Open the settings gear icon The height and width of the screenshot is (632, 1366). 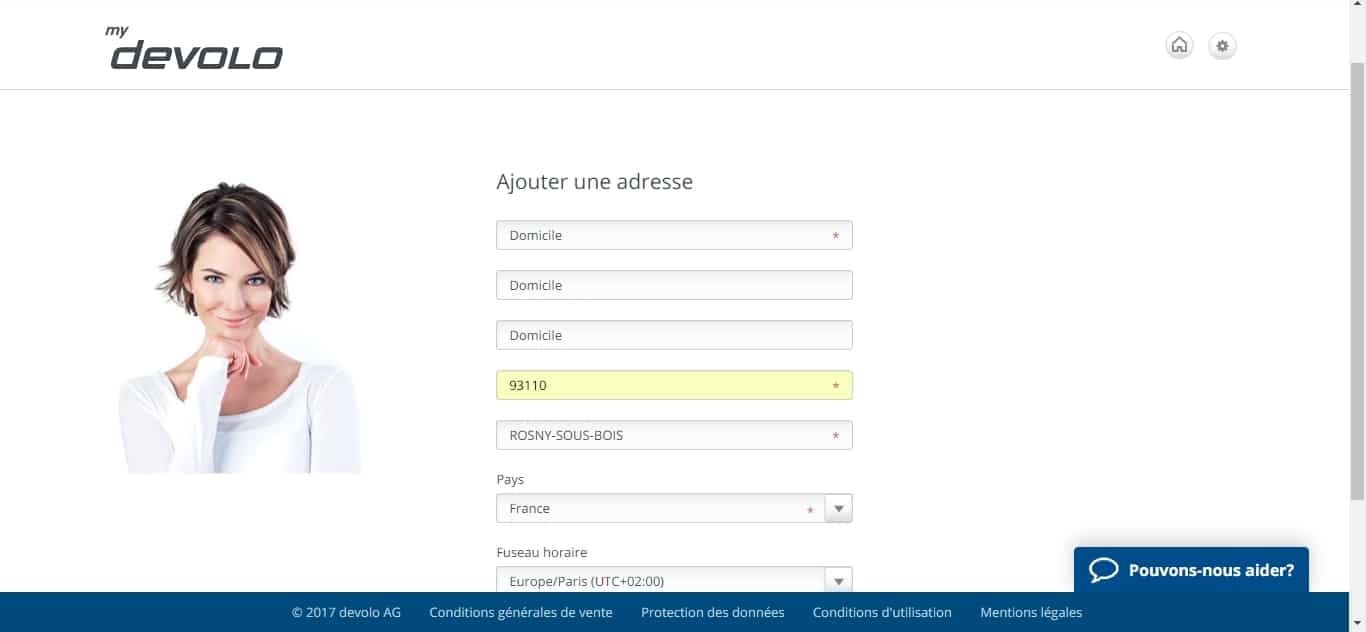click(1222, 45)
